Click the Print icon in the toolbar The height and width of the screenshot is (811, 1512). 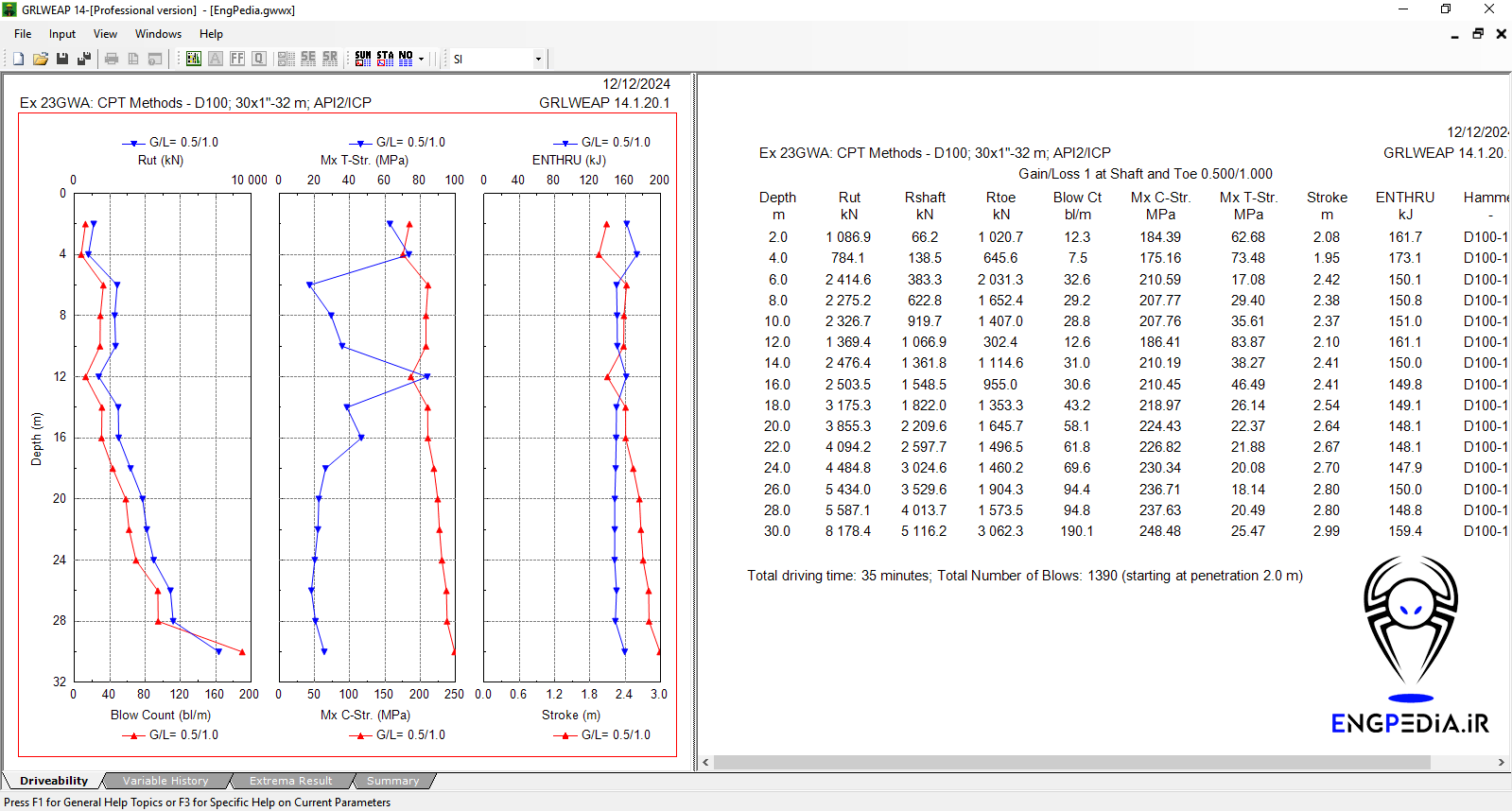pos(112,59)
